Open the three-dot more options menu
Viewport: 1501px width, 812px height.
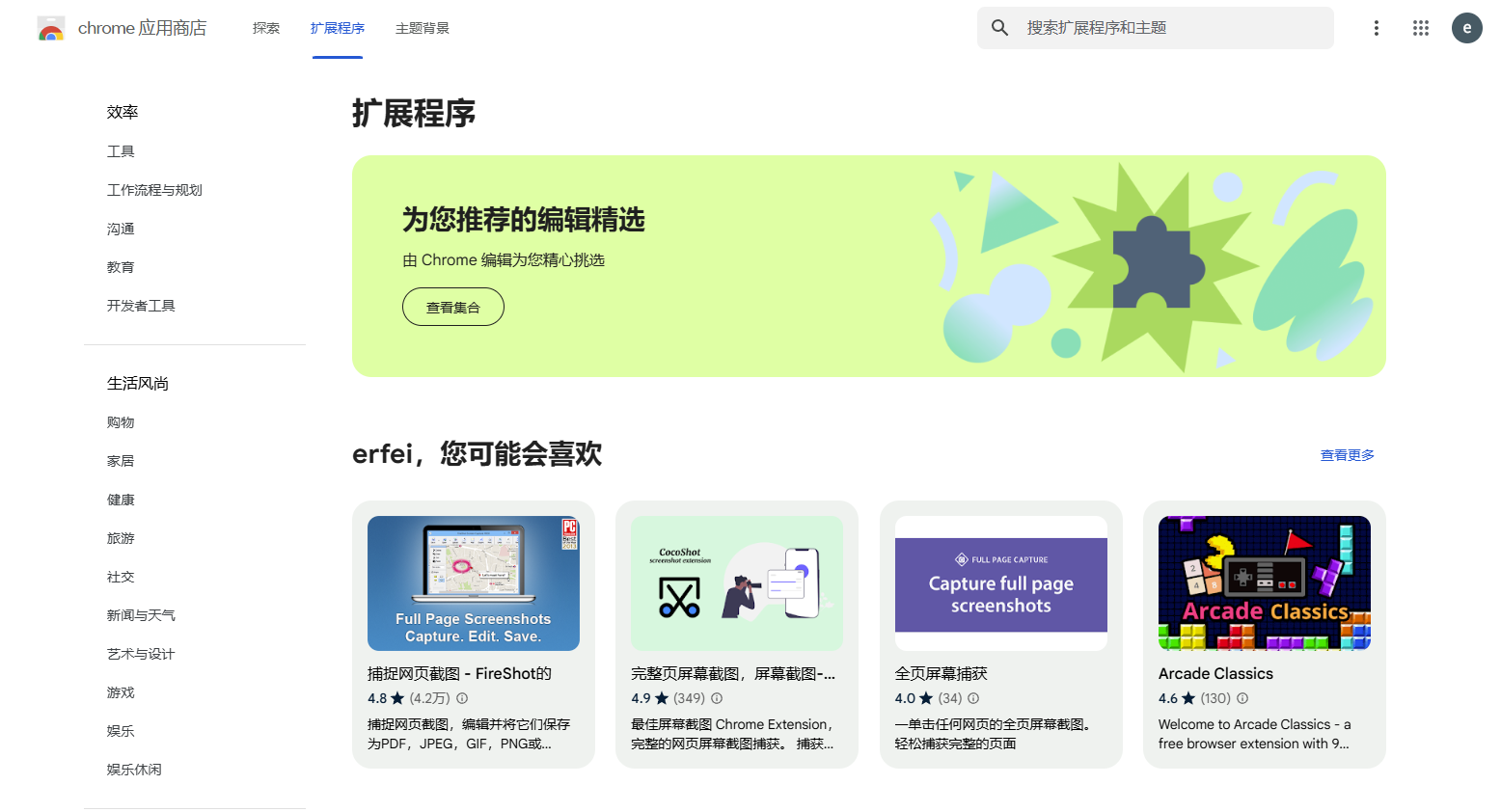(x=1377, y=28)
